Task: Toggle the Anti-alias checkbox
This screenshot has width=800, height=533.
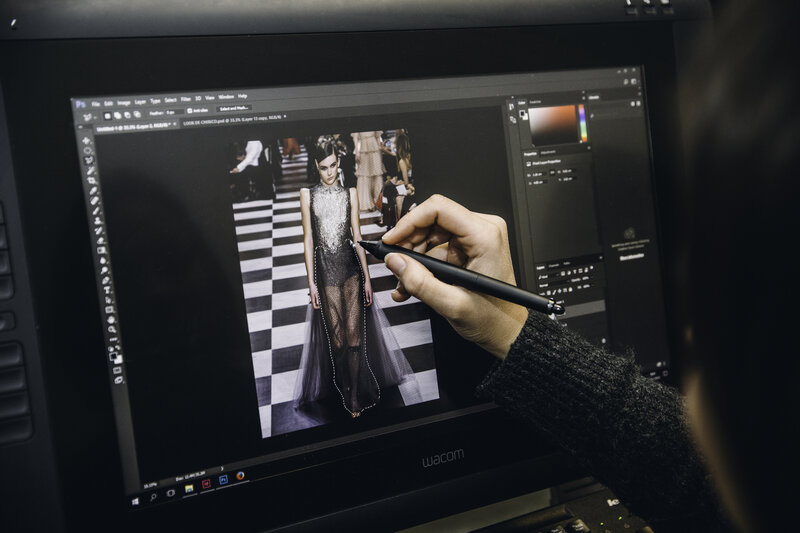Action: point(190,111)
